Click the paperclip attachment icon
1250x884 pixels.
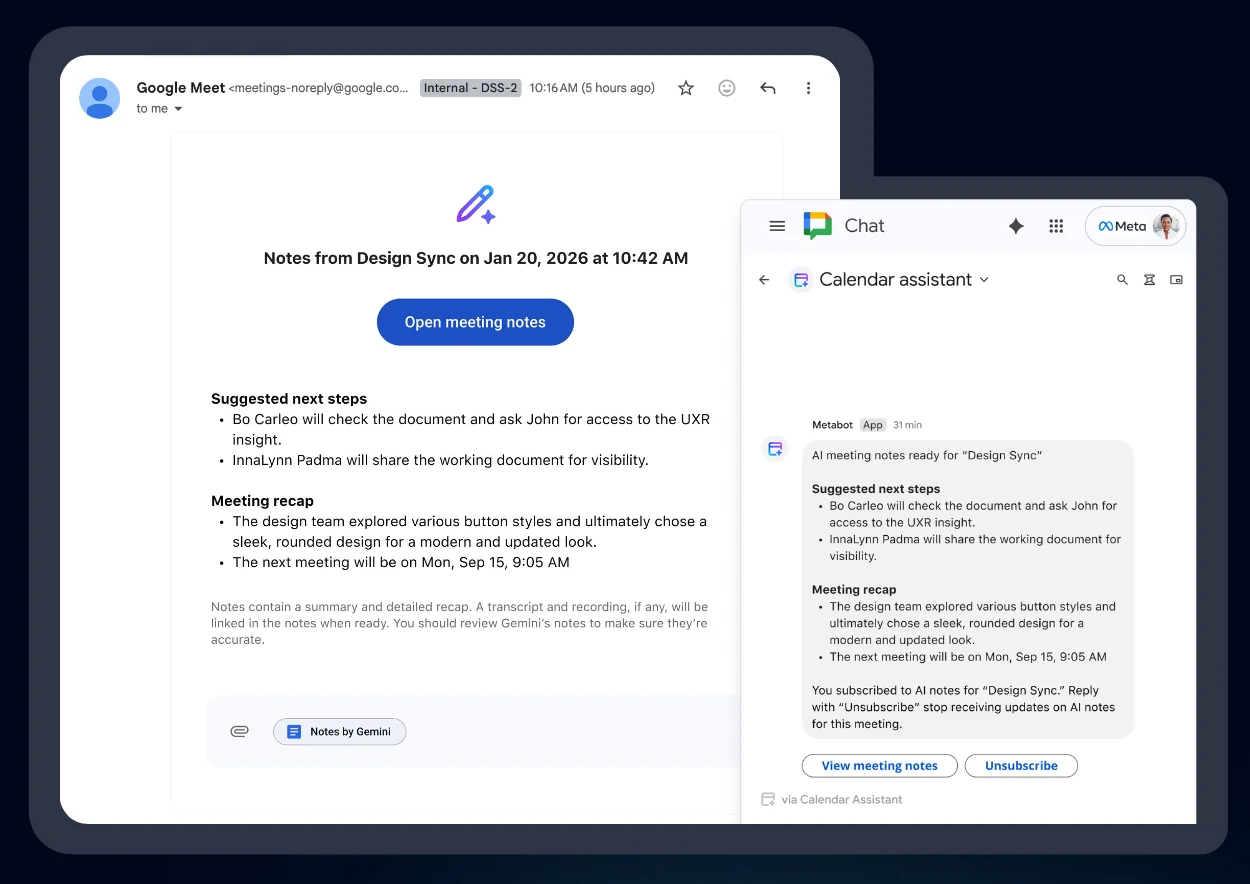point(239,732)
